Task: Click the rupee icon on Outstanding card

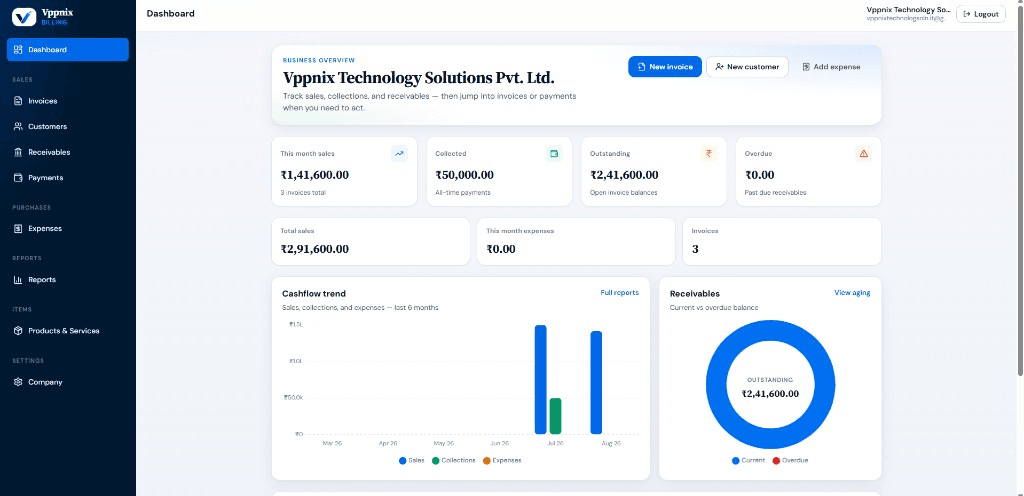Action: (709, 154)
